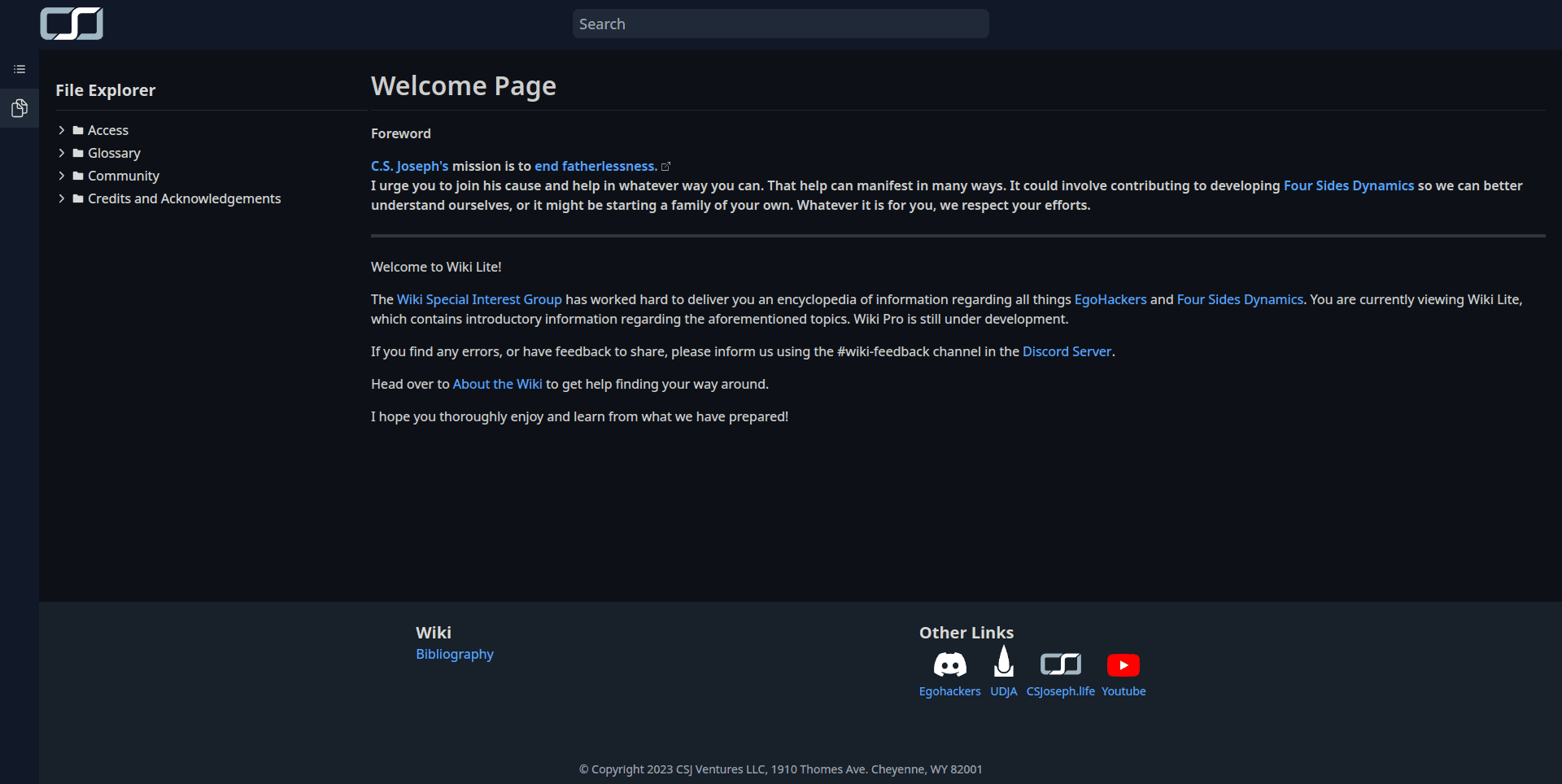Click the UDJA footer icon

pos(1003,662)
